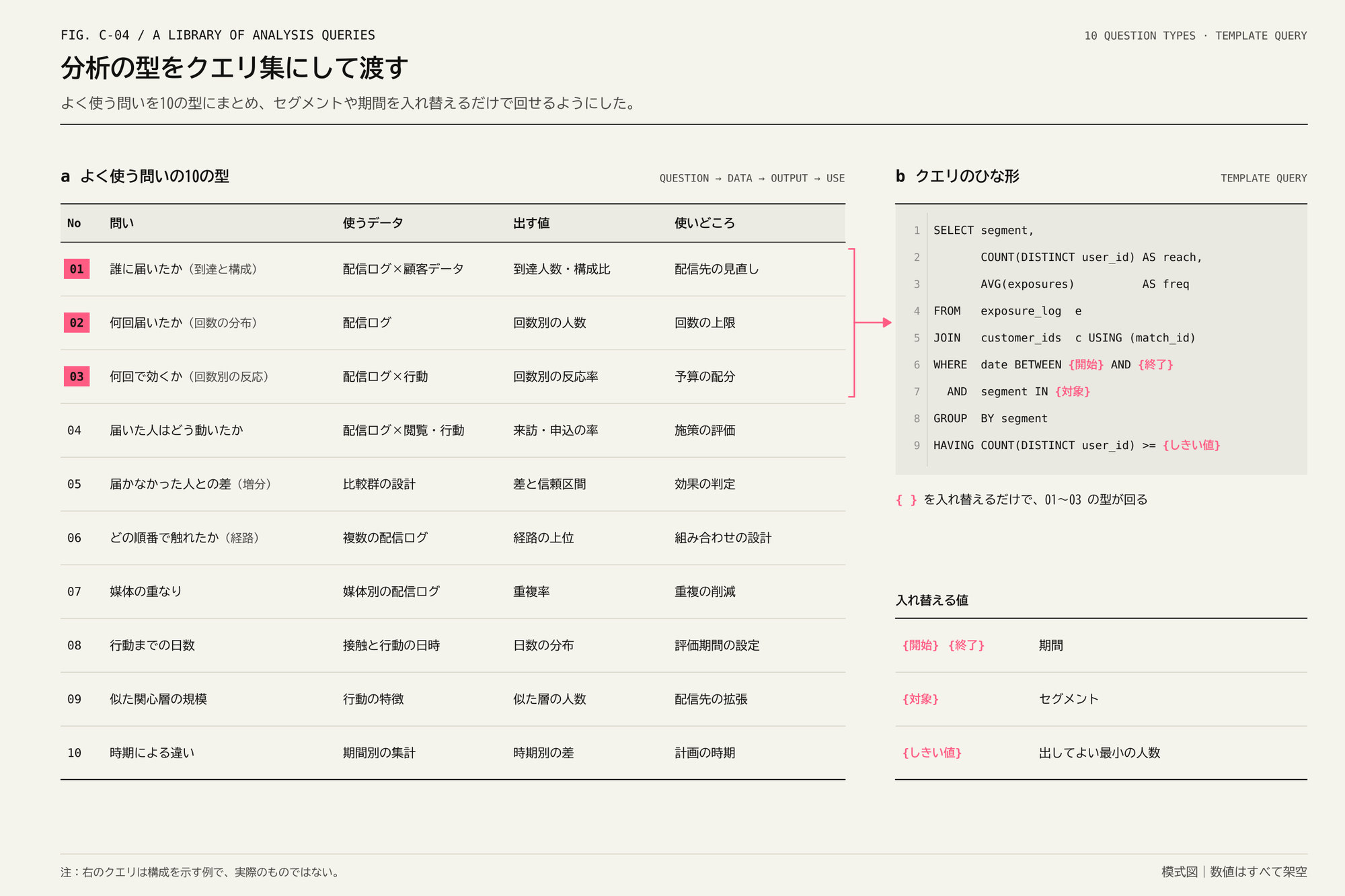The image size is (1345, 896).
Task: Click the output cell 差と信頼区間
Action: pos(549,484)
